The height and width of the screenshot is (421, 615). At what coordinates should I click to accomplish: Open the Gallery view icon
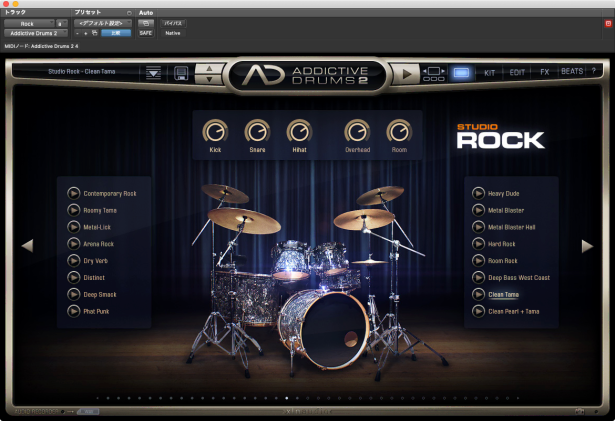pos(461,73)
